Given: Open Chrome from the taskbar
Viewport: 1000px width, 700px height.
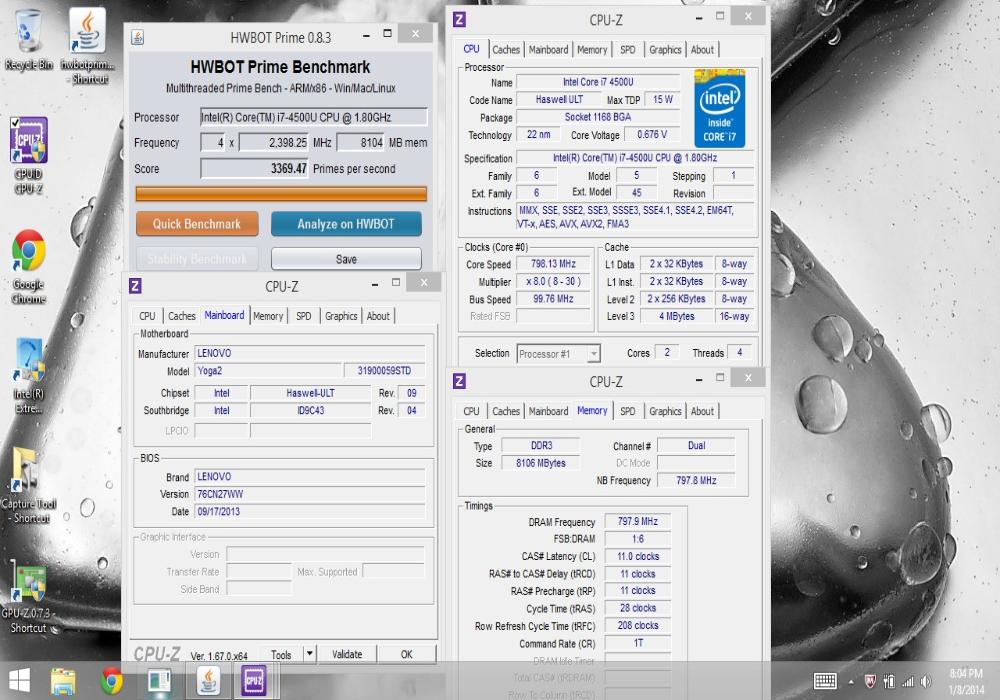Looking at the screenshot, I should point(112,681).
